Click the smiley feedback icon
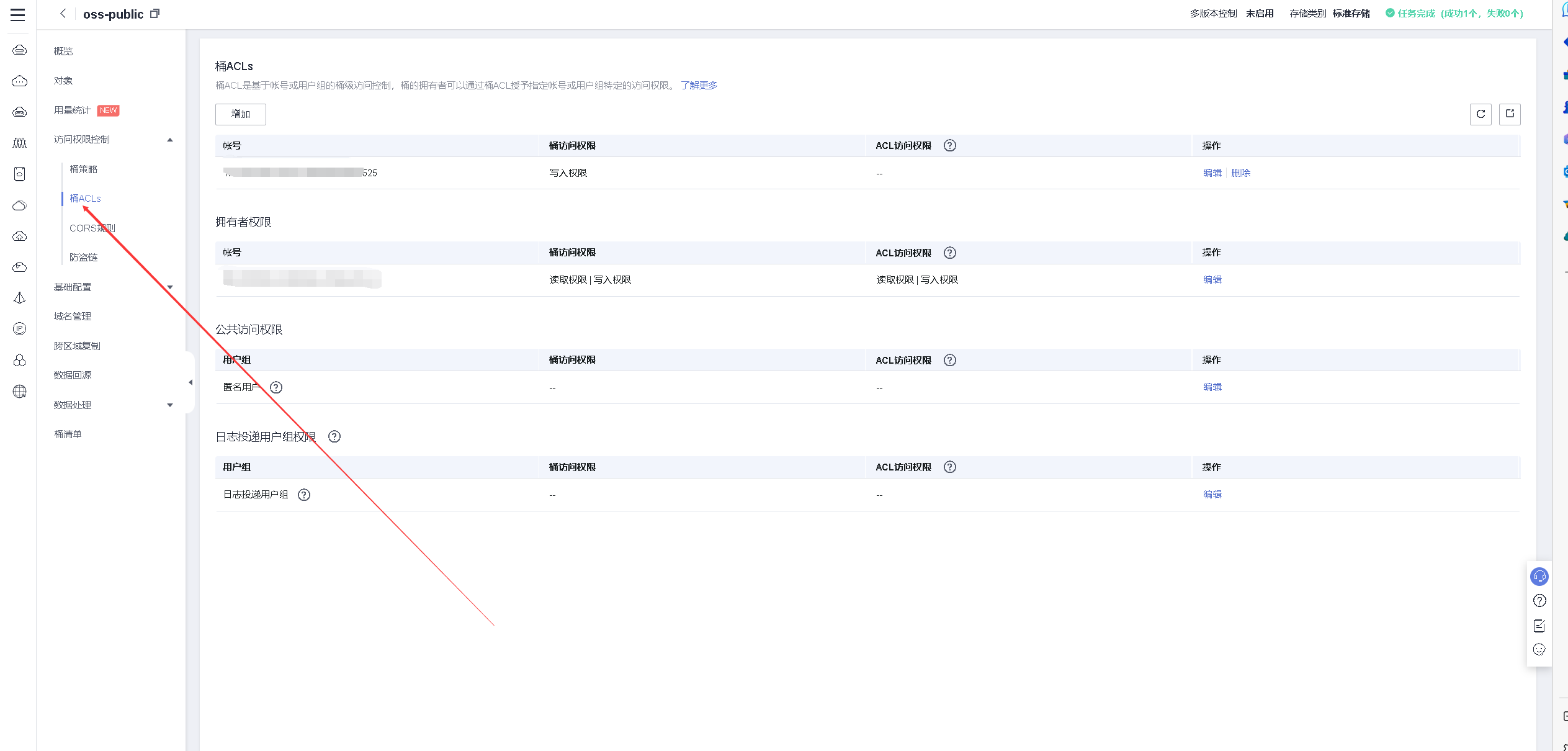Viewport: 1568px width, 751px height. (x=1539, y=650)
